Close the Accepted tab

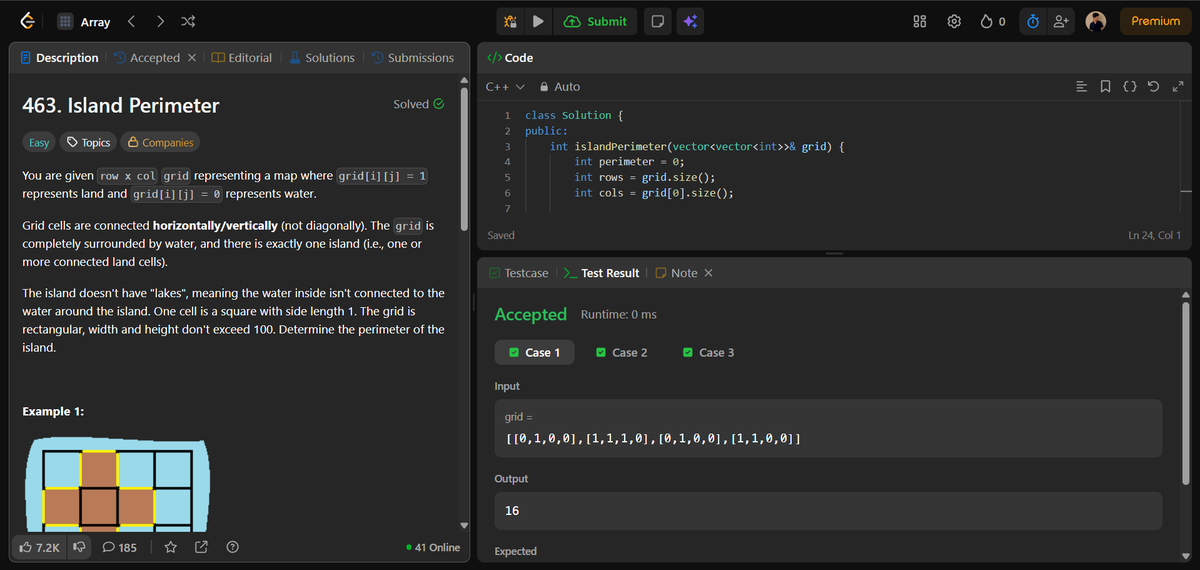192,58
